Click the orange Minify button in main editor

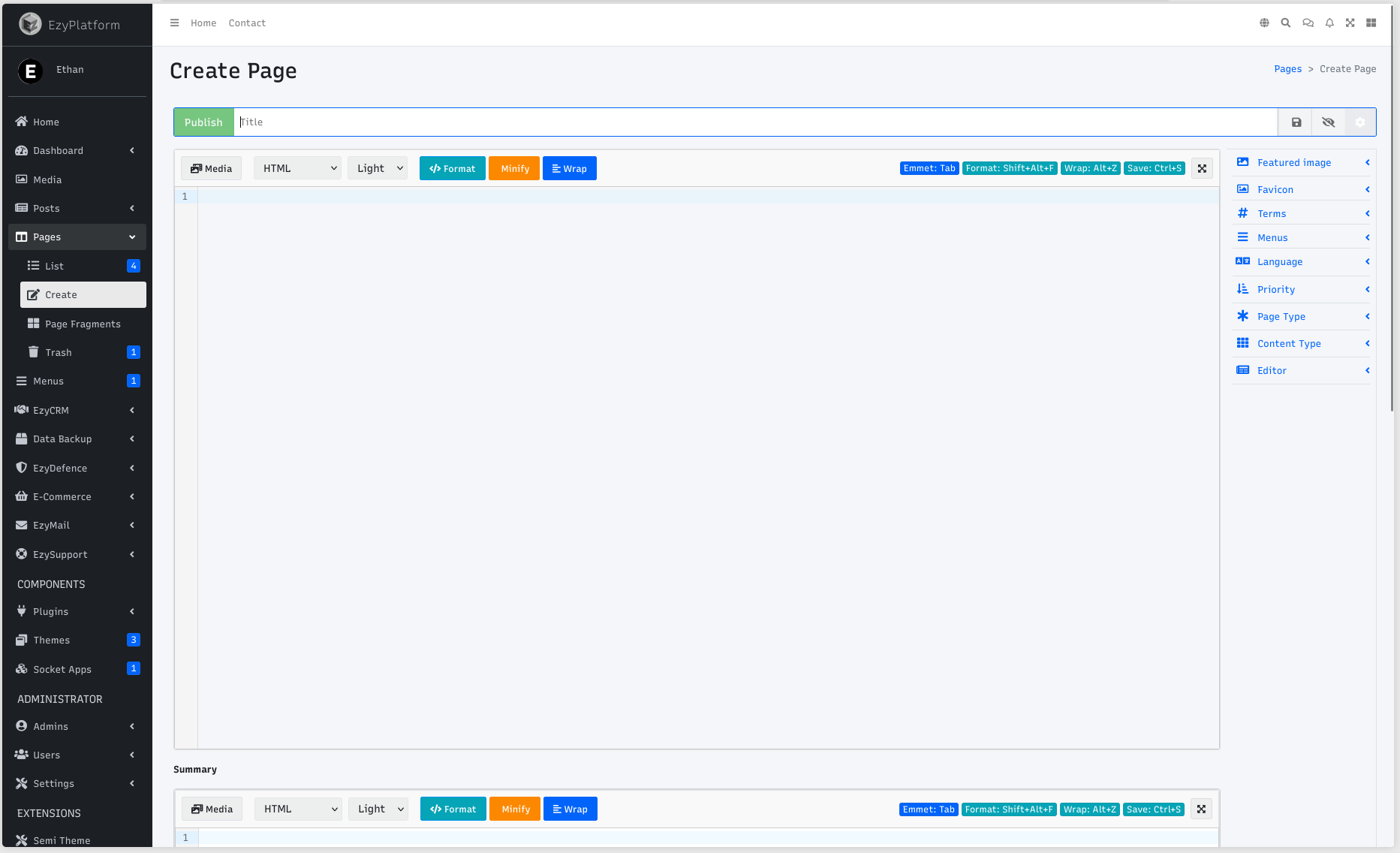point(514,169)
